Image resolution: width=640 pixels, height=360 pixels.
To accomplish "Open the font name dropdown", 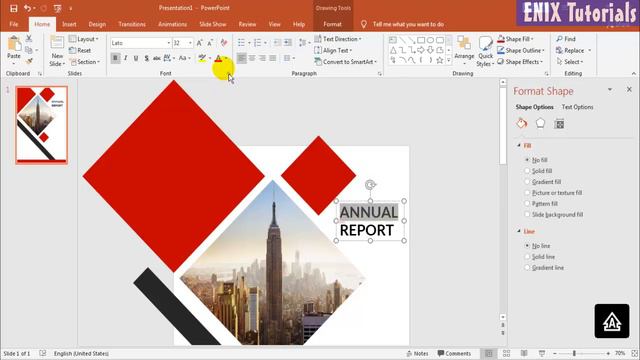I will coord(168,43).
